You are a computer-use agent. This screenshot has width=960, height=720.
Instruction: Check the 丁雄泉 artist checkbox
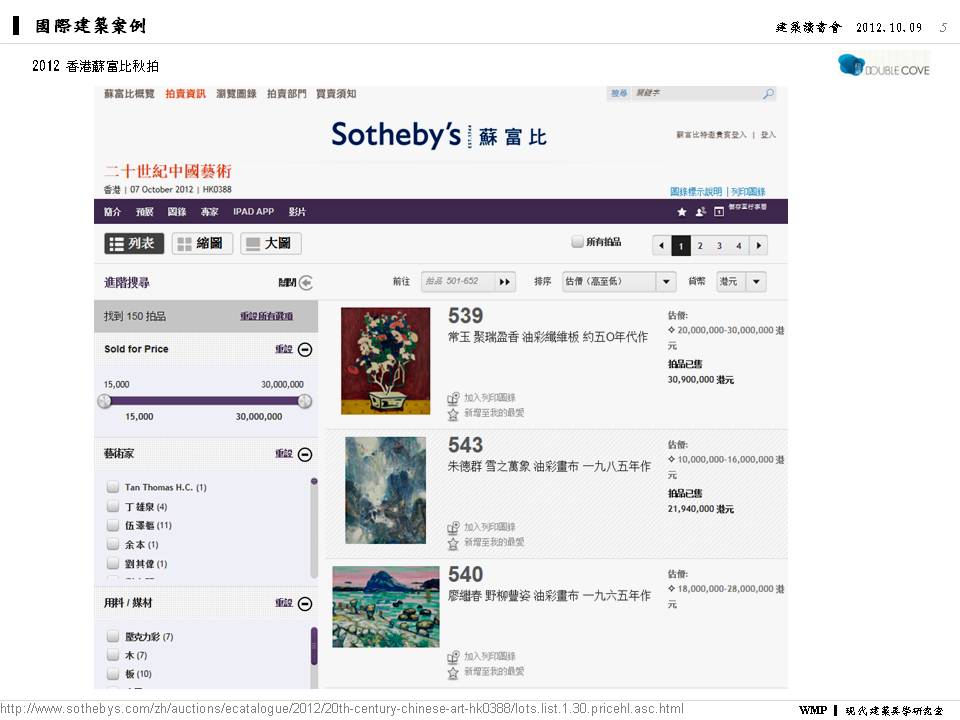pyautogui.click(x=113, y=506)
